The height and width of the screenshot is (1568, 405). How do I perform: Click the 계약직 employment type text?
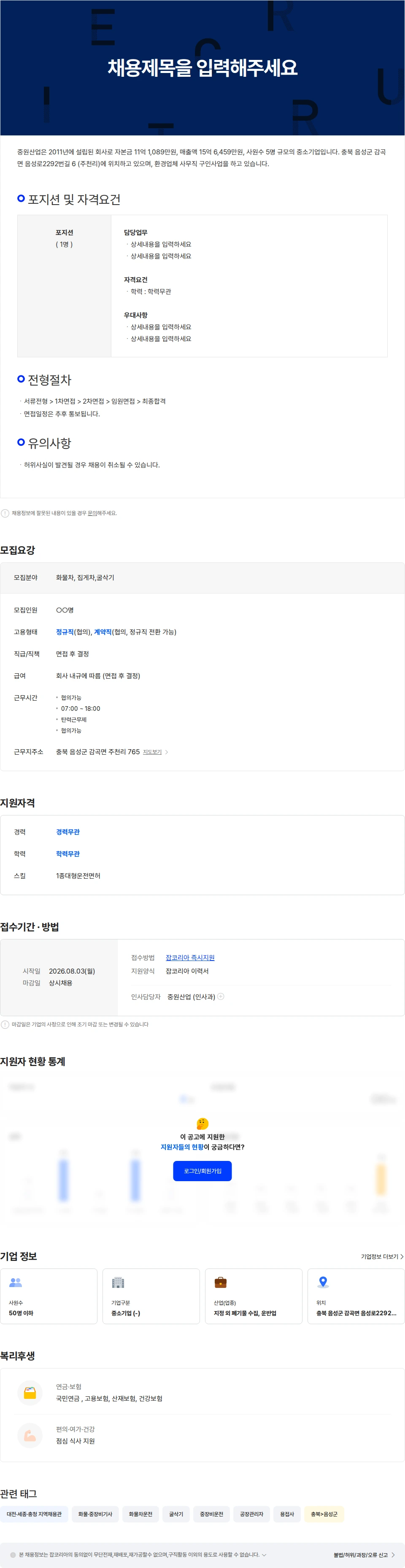click(x=103, y=632)
